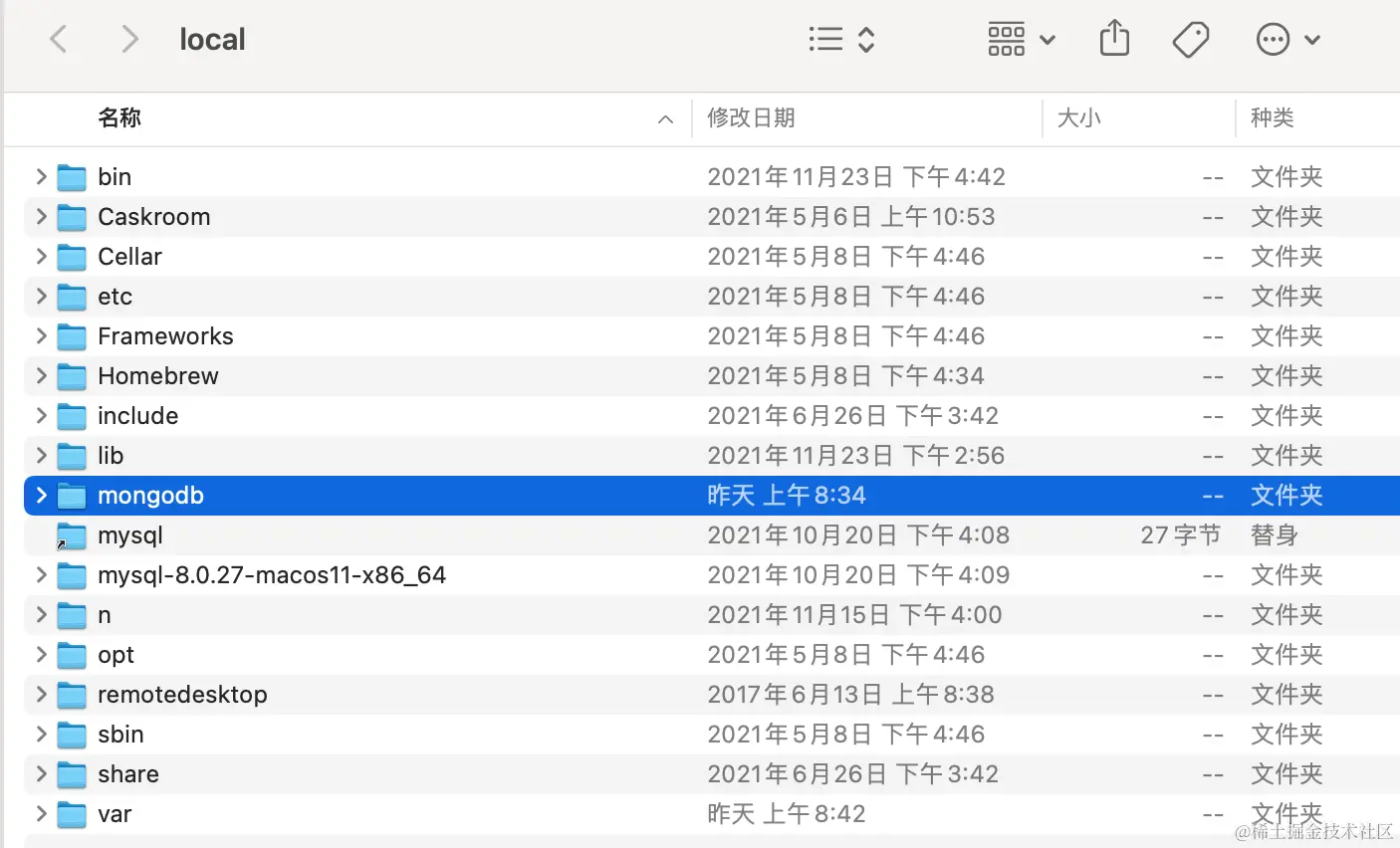Expand the mysql-8.0.27-macos11-x86_64 folder
Viewport: 1400px width, 848px height.
click(x=41, y=575)
